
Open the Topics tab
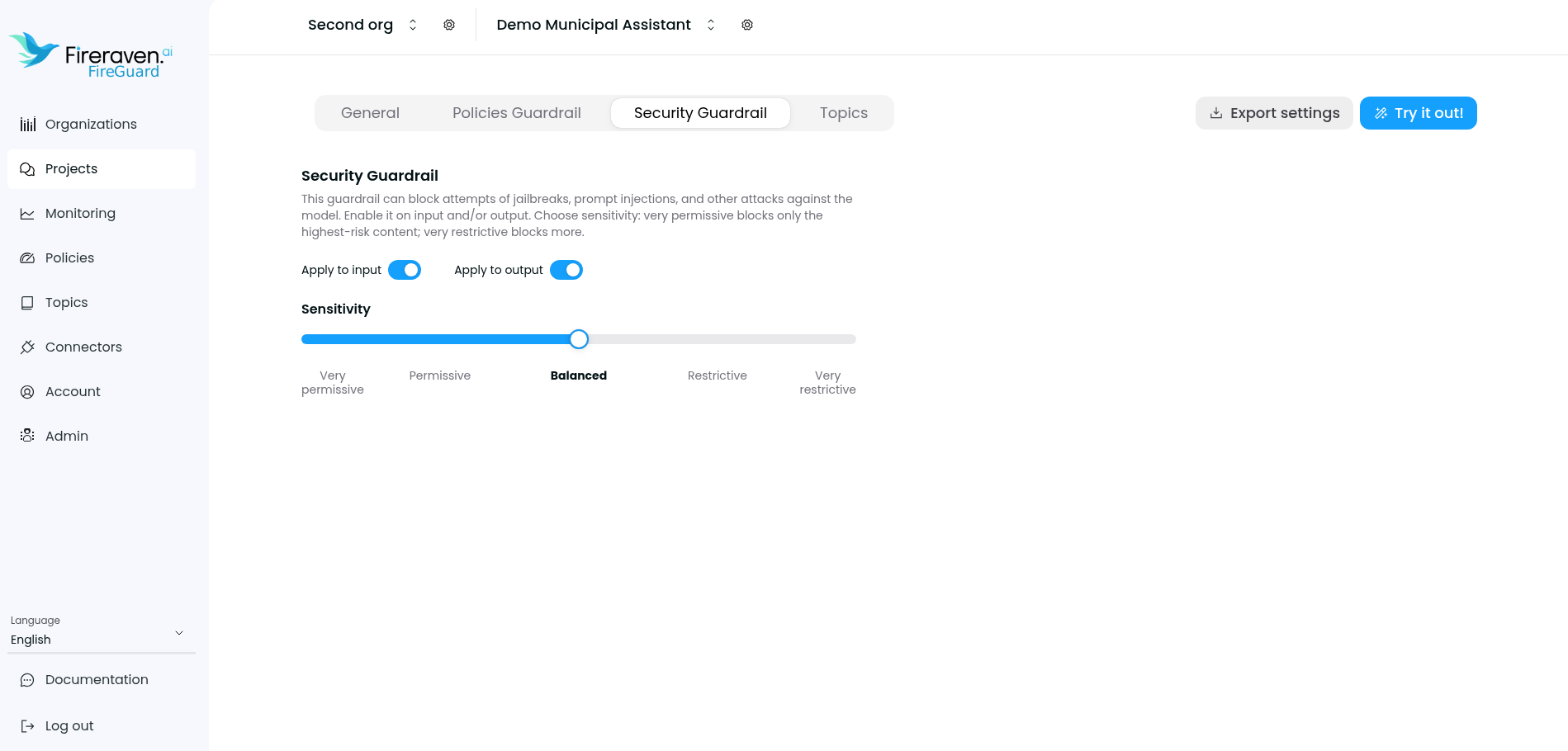[x=843, y=112]
